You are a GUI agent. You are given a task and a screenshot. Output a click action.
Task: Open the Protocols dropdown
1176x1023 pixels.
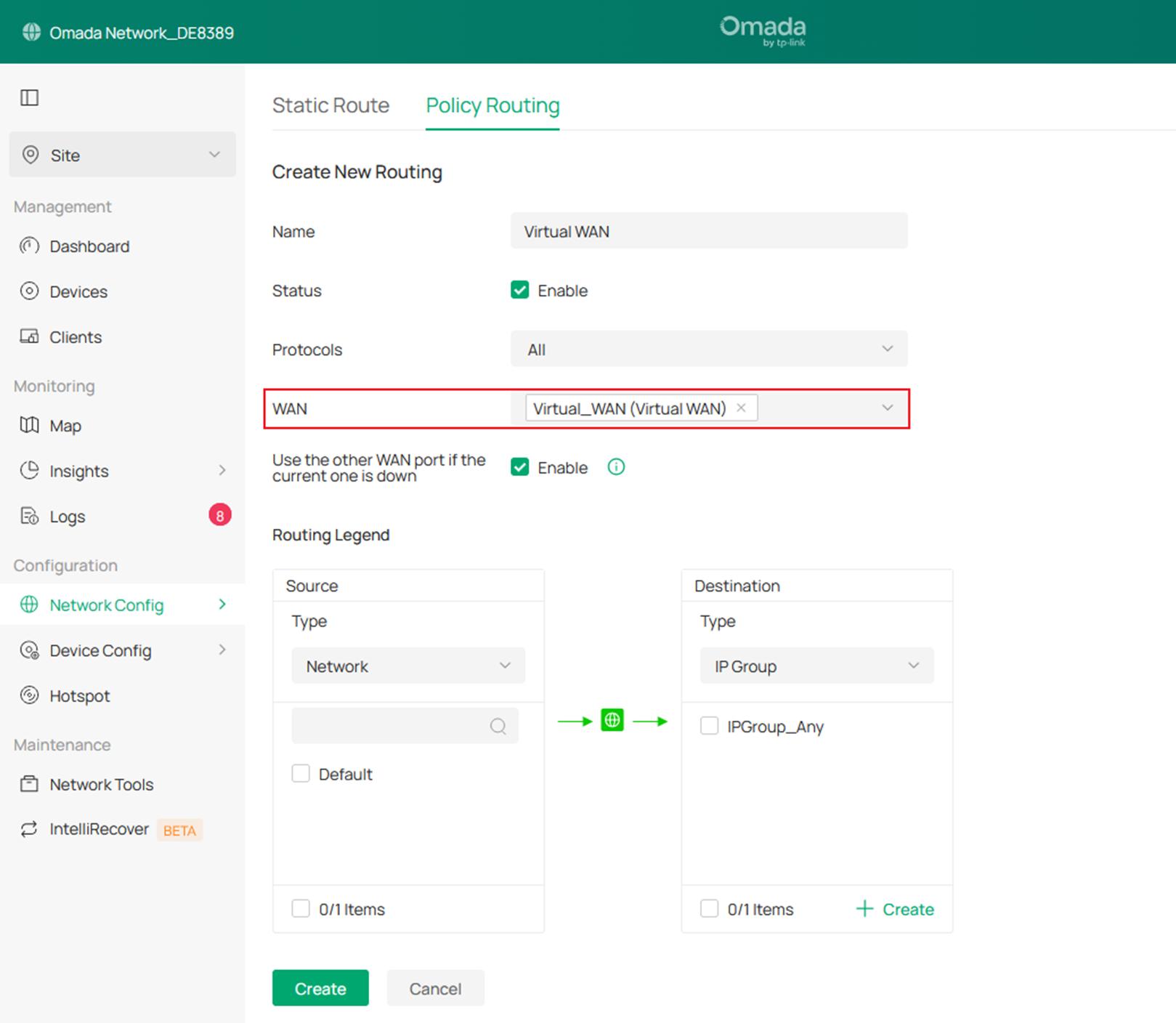point(708,349)
